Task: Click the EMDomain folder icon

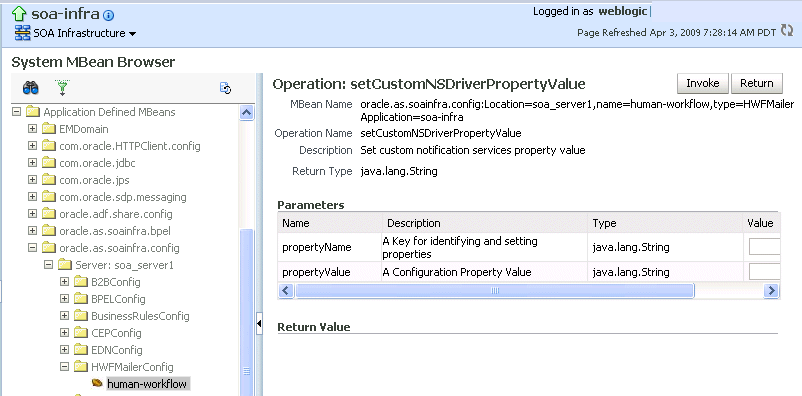Action: (x=49, y=129)
